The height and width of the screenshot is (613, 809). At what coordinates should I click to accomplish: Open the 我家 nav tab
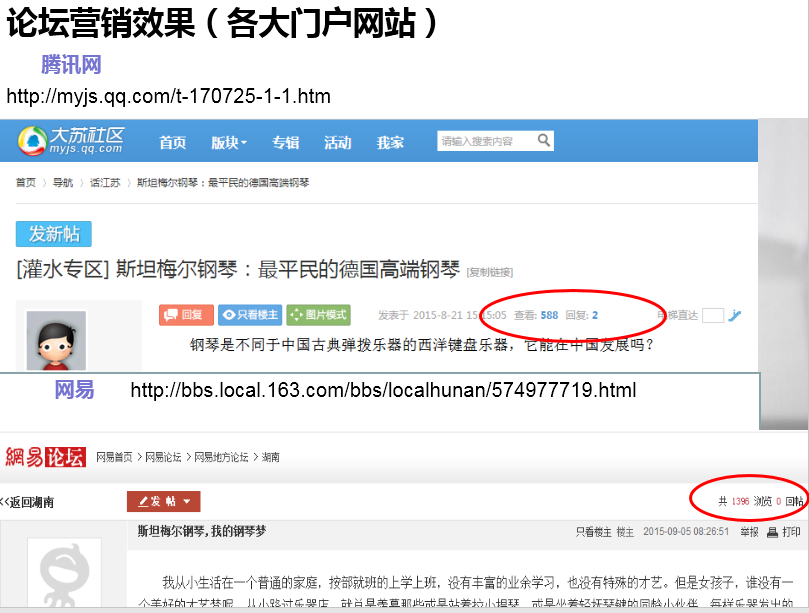point(390,142)
